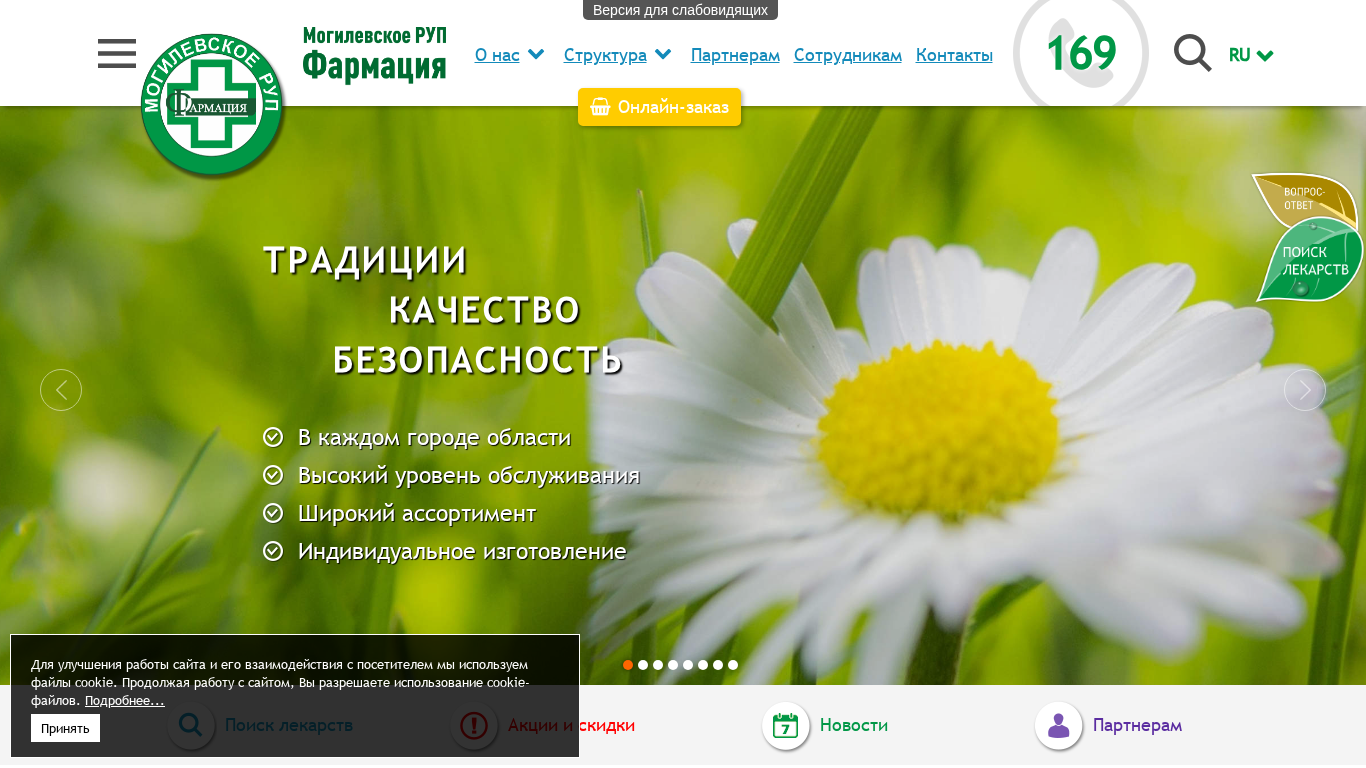The image size is (1366, 768).
Task: Open the Поиск лекарств leaf badge
Action: 1311,260
